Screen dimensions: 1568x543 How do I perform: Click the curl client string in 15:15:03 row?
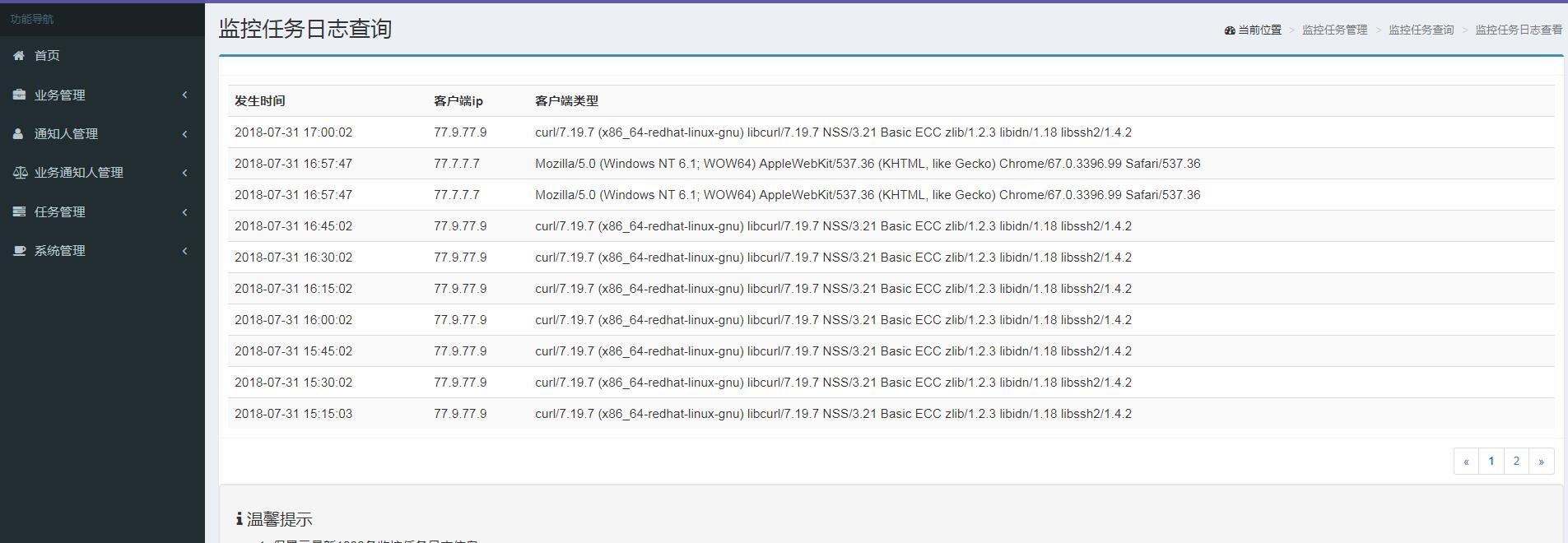[x=833, y=414]
